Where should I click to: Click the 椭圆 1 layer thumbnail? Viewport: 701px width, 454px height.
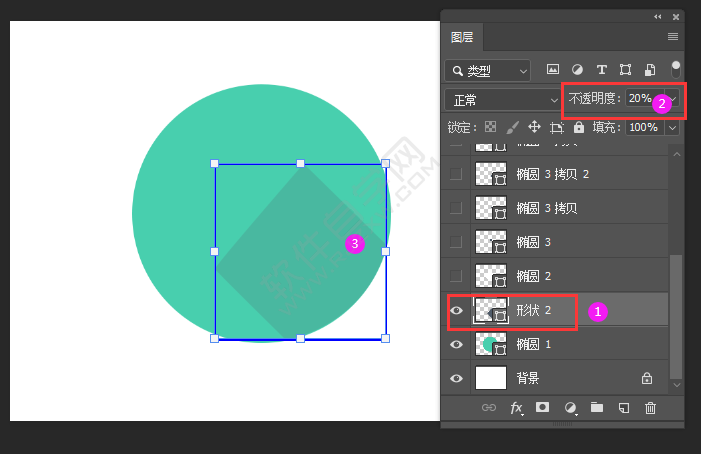[x=491, y=344]
